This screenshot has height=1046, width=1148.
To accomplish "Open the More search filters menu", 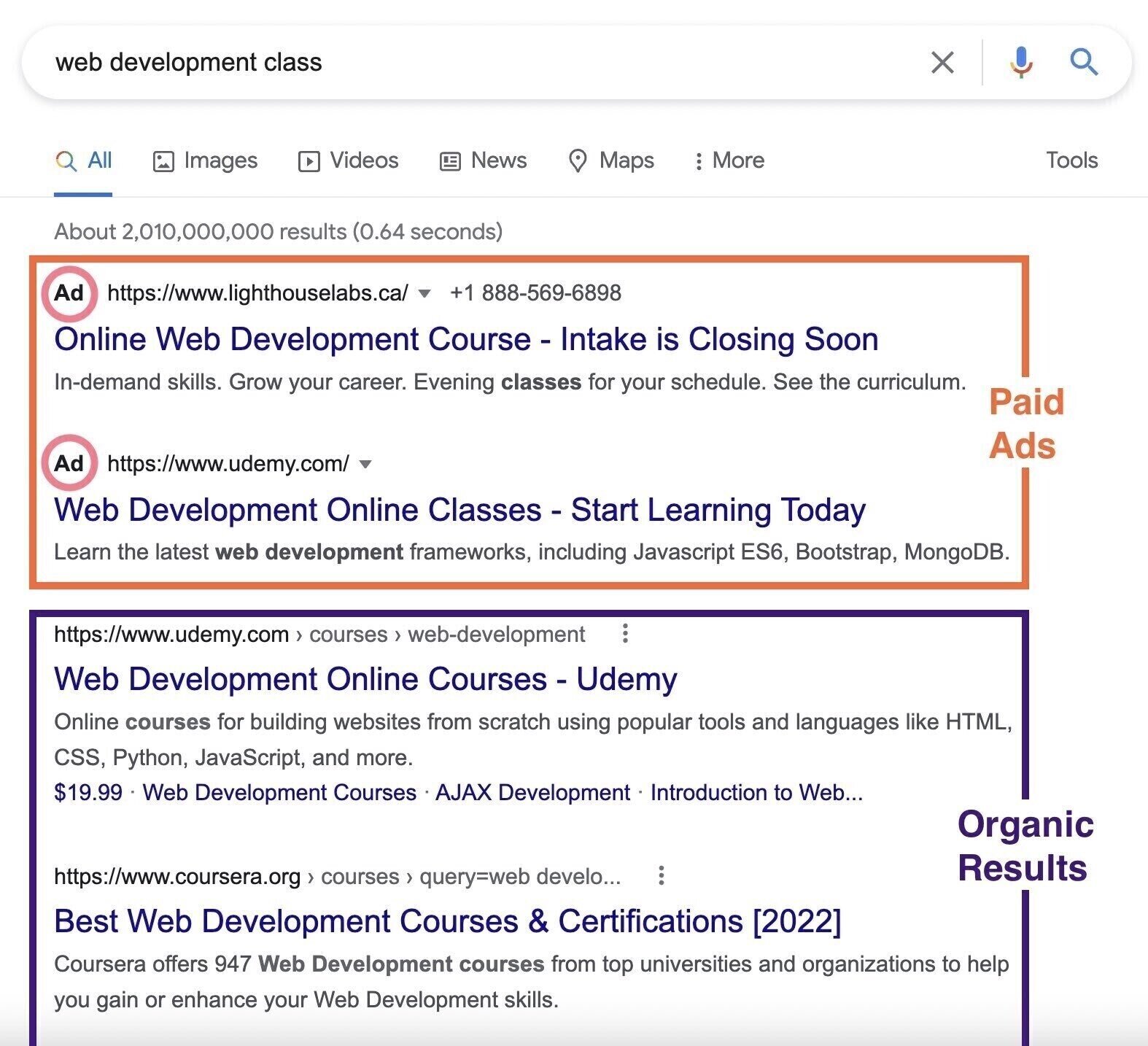I will click(729, 160).
